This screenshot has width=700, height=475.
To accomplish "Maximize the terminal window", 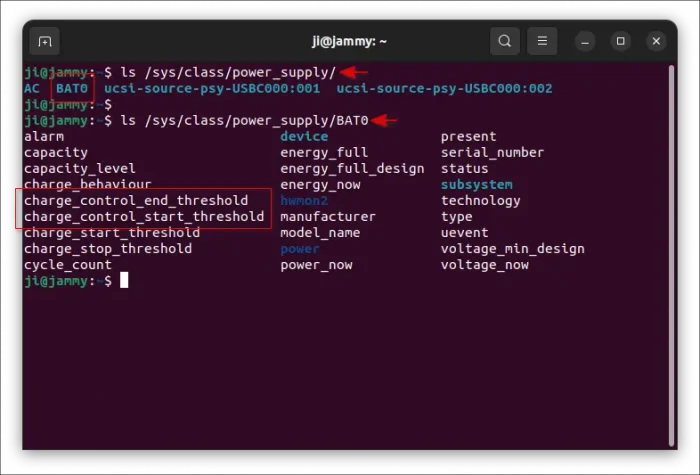I will 621,41.
